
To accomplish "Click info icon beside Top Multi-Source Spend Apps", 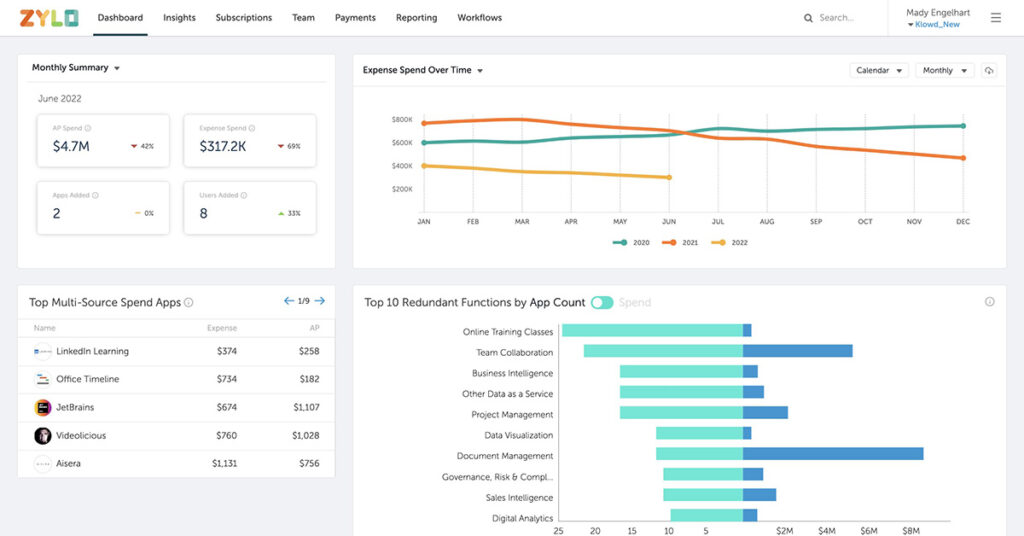I will 189,303.
